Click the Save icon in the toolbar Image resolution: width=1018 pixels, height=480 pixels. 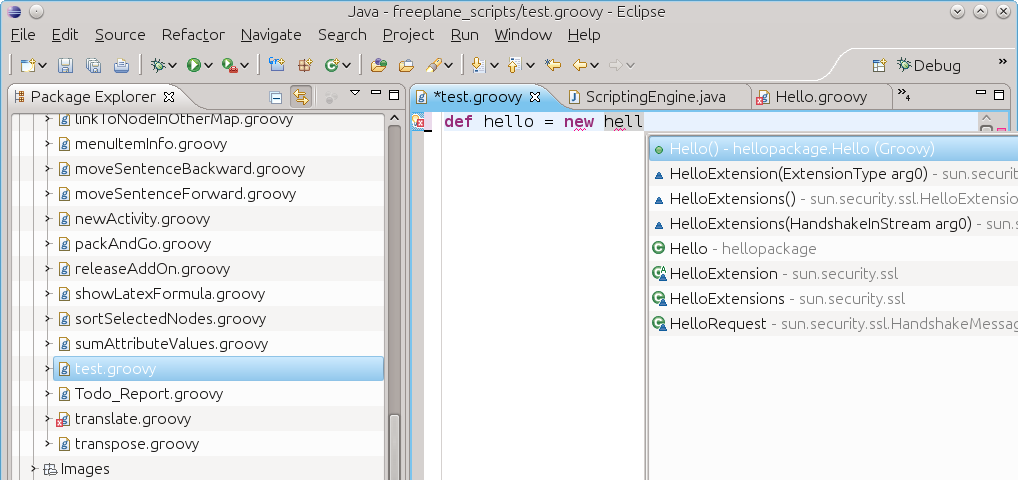(65, 65)
